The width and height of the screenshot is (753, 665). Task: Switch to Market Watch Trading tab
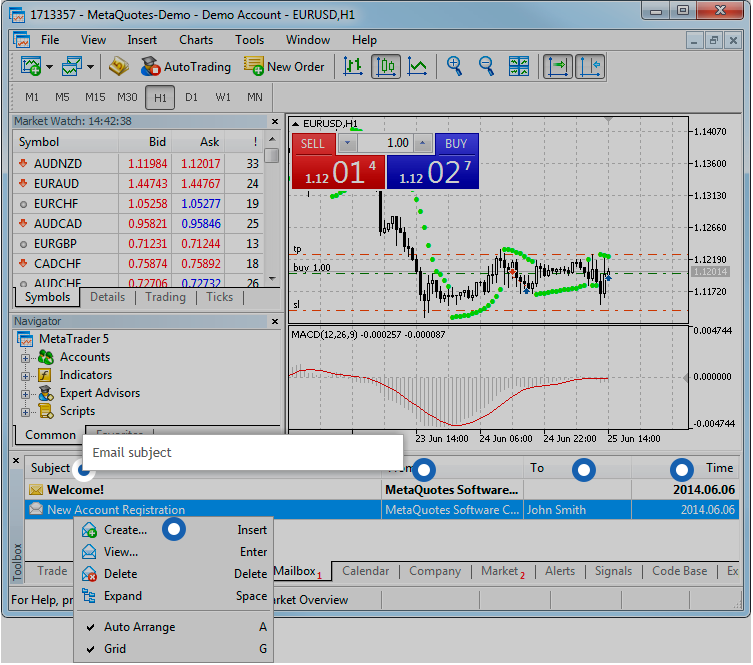pyautogui.click(x=165, y=297)
